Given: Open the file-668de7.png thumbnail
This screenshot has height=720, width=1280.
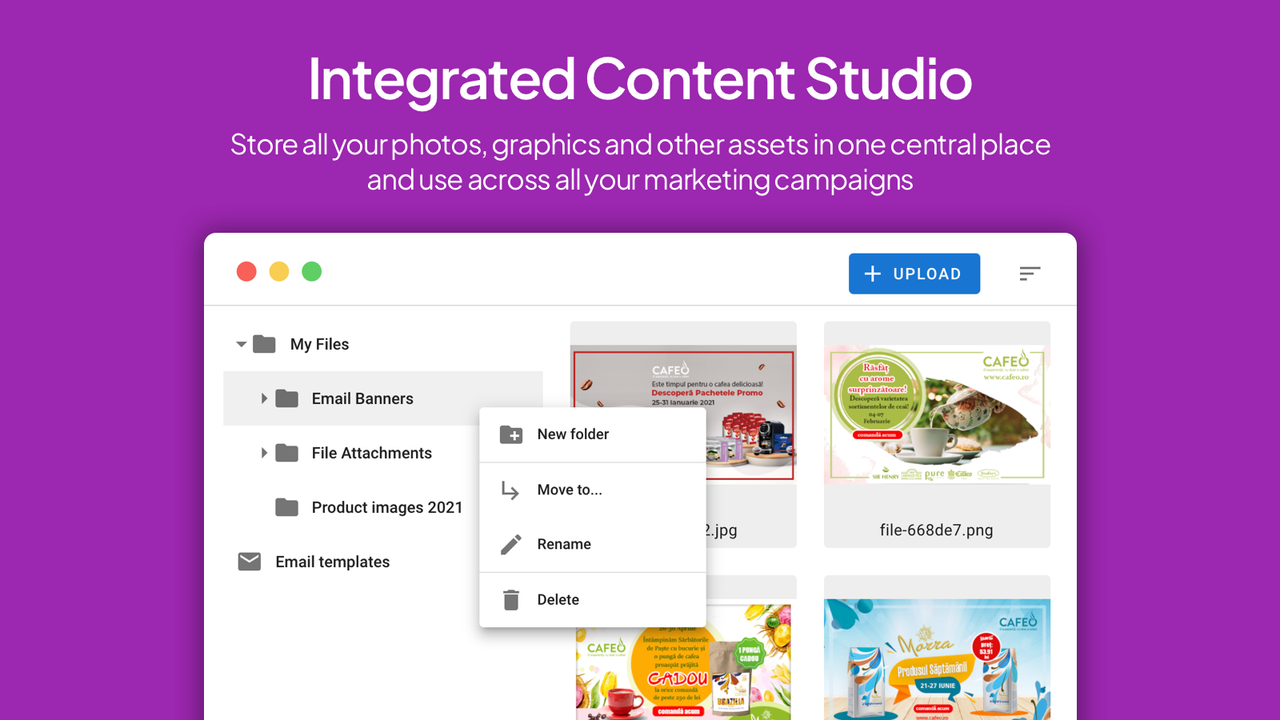Looking at the screenshot, I should pos(936,430).
